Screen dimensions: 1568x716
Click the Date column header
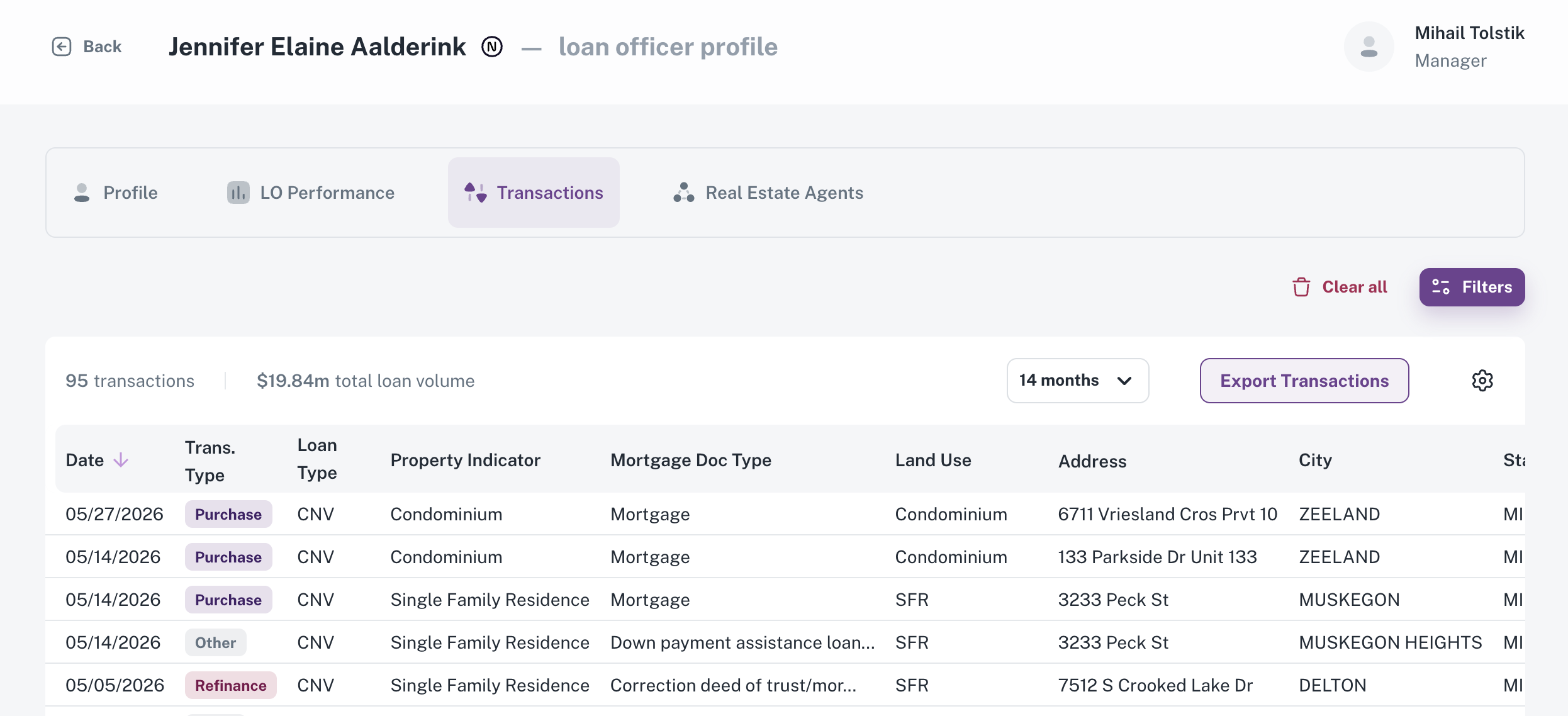[x=85, y=460]
